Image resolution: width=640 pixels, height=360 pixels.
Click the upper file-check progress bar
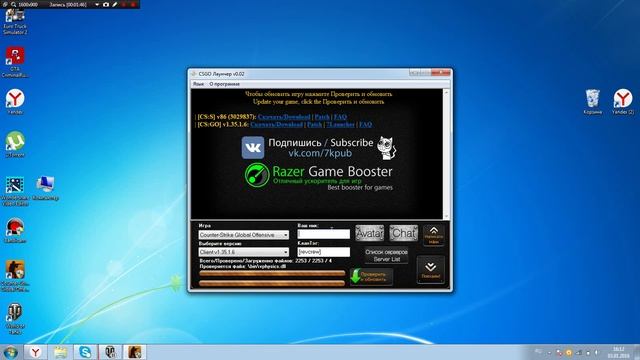click(x=272, y=273)
